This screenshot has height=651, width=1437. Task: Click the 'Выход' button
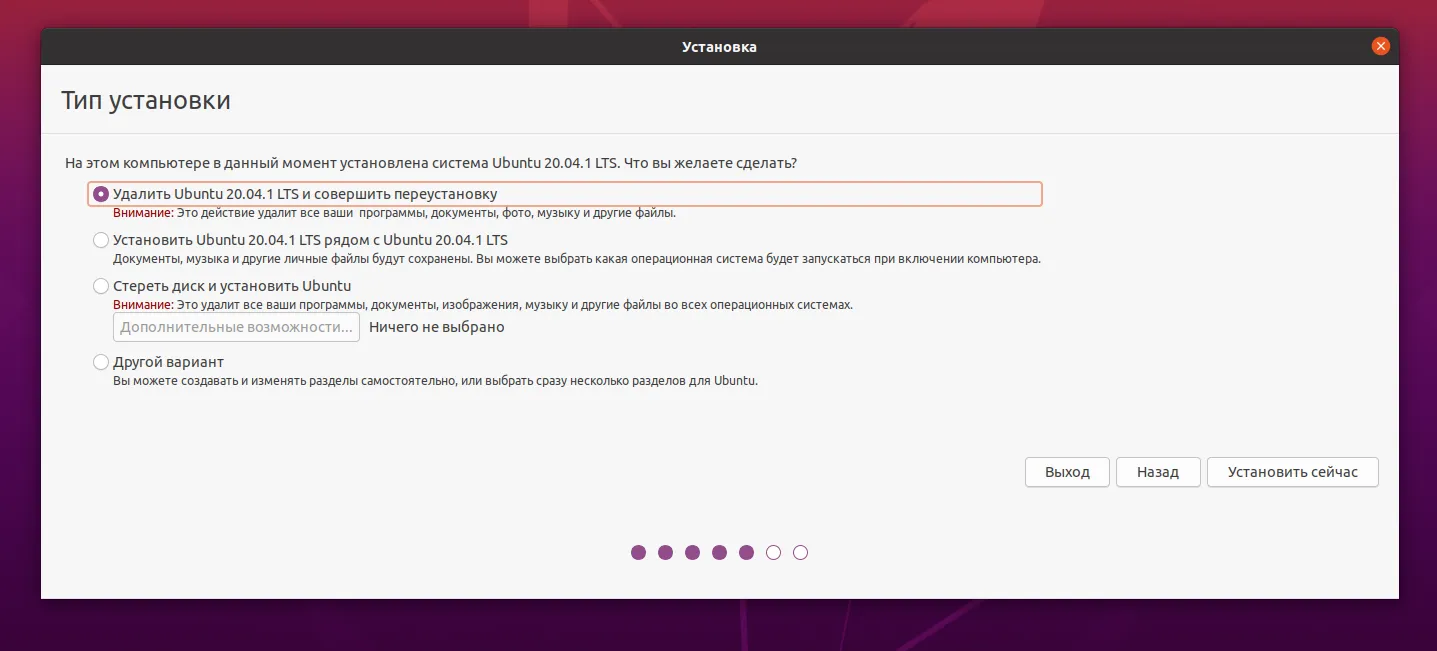[1067, 472]
